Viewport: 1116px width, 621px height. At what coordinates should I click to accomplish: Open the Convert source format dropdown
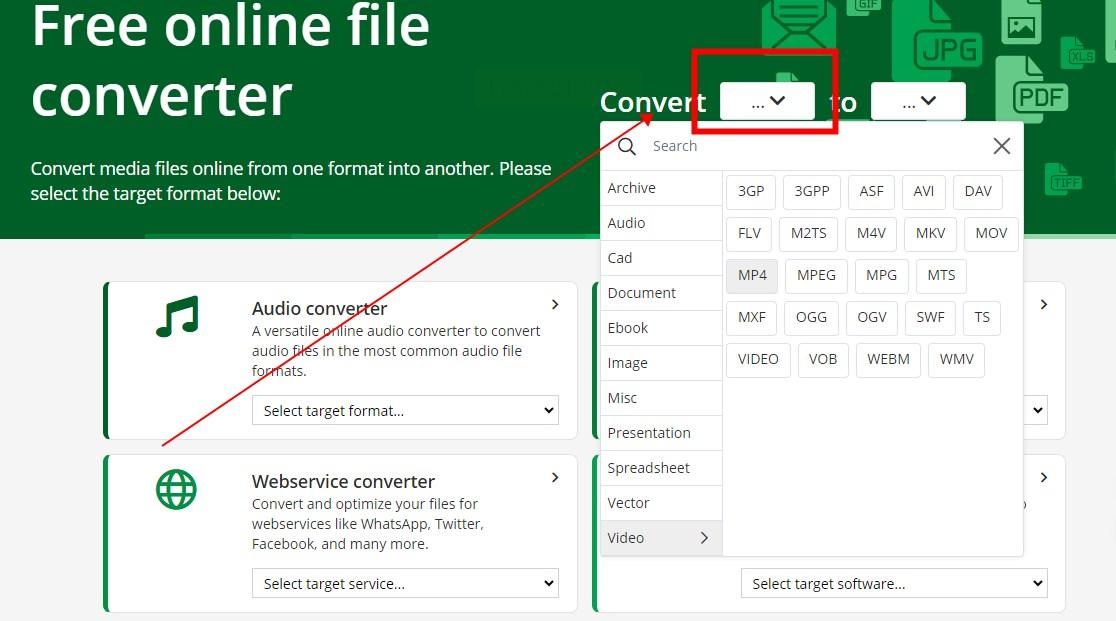767,101
